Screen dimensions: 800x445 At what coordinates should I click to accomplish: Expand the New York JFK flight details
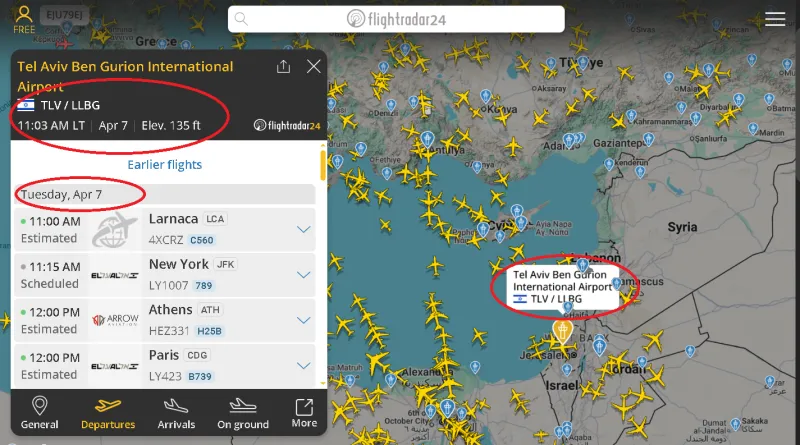tap(304, 275)
